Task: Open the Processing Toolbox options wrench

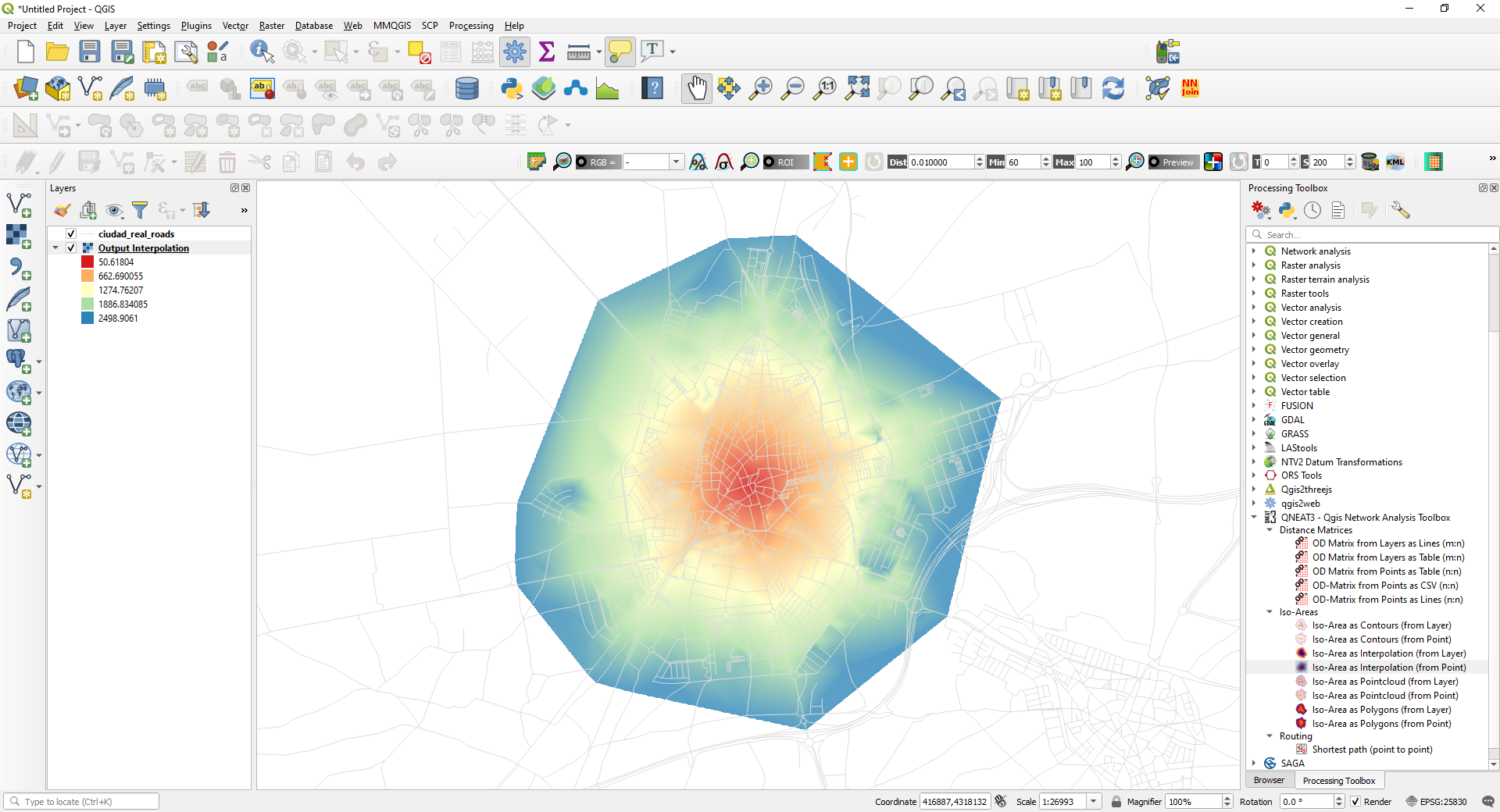Action: pos(1401,209)
